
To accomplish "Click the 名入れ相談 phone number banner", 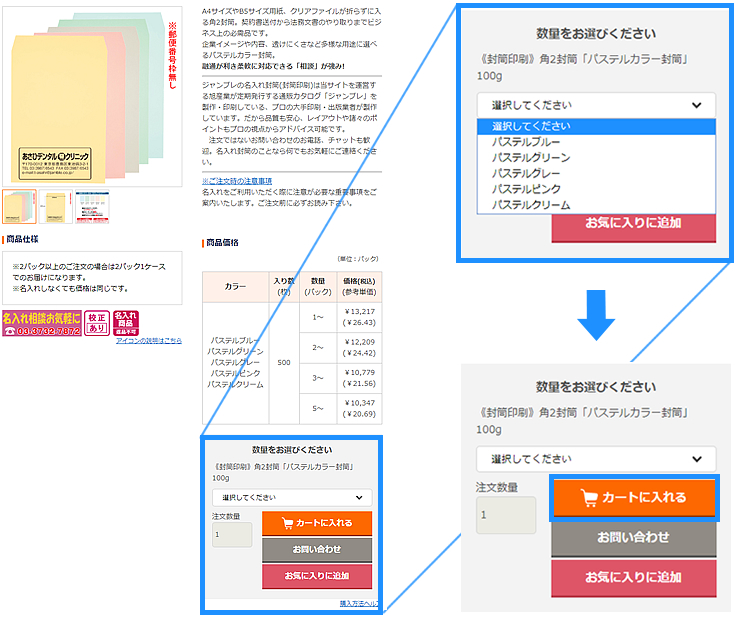I will (42, 323).
